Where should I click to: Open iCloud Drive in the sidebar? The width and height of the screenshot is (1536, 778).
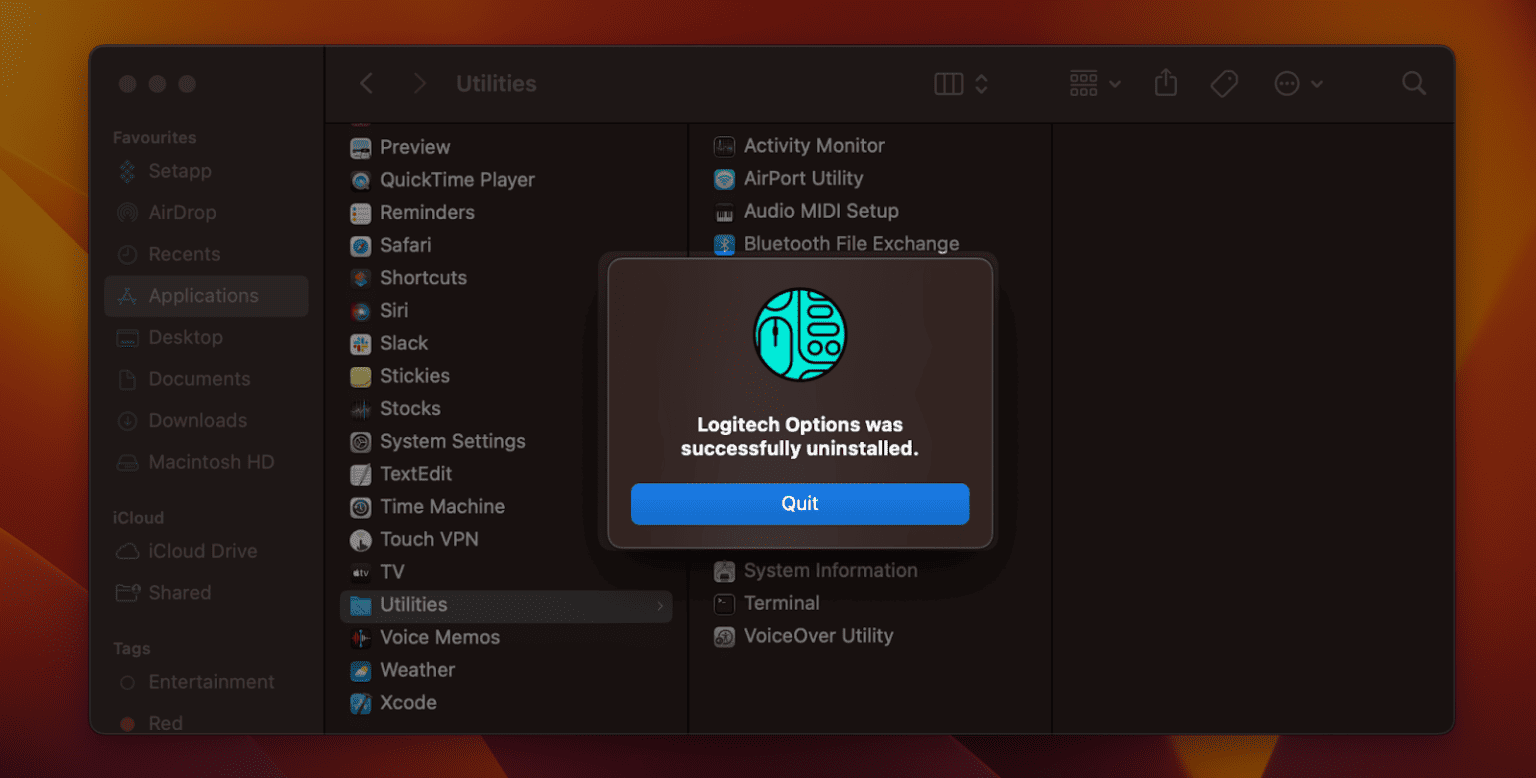(x=202, y=551)
